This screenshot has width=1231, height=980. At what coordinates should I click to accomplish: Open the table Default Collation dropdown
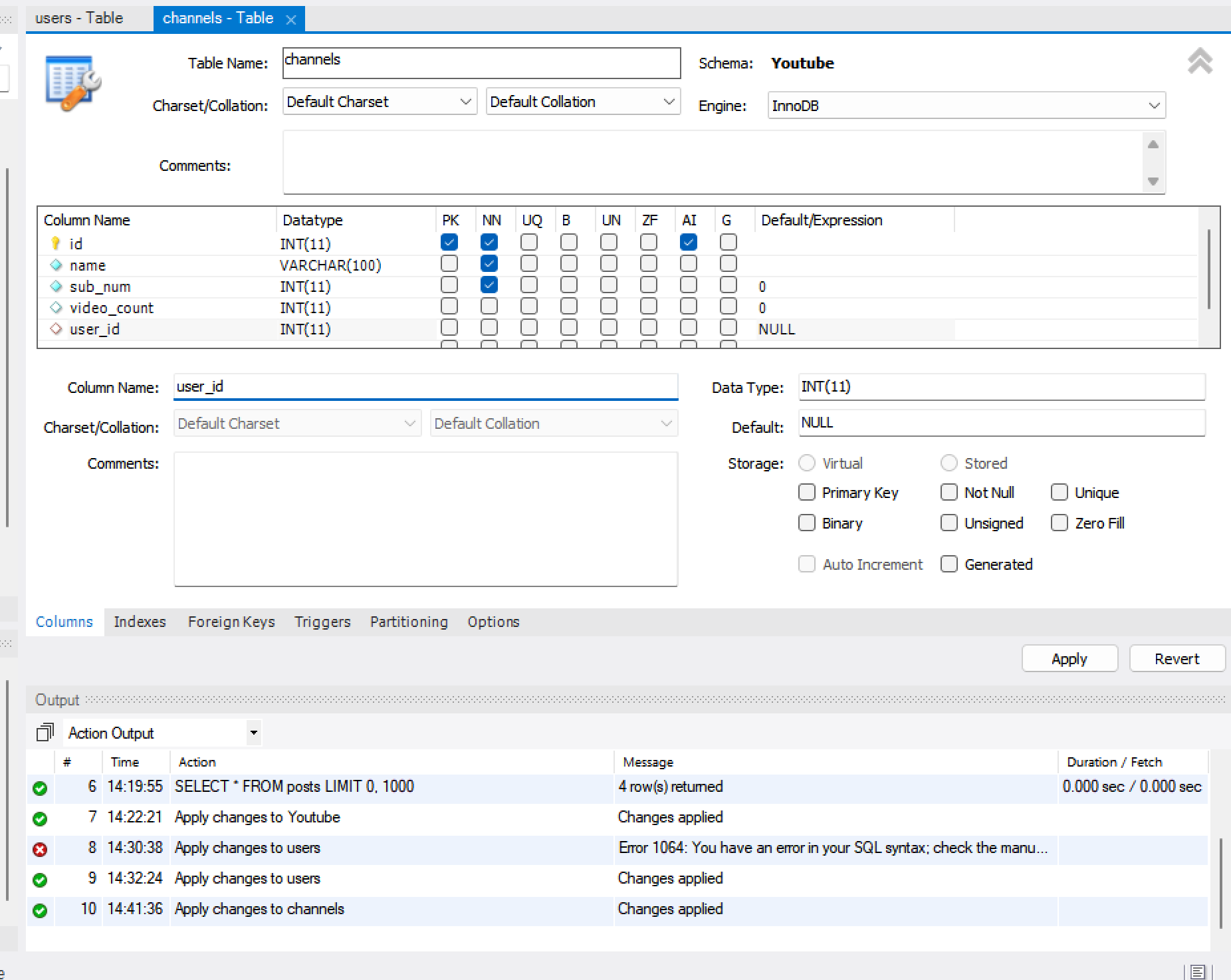pos(583,102)
